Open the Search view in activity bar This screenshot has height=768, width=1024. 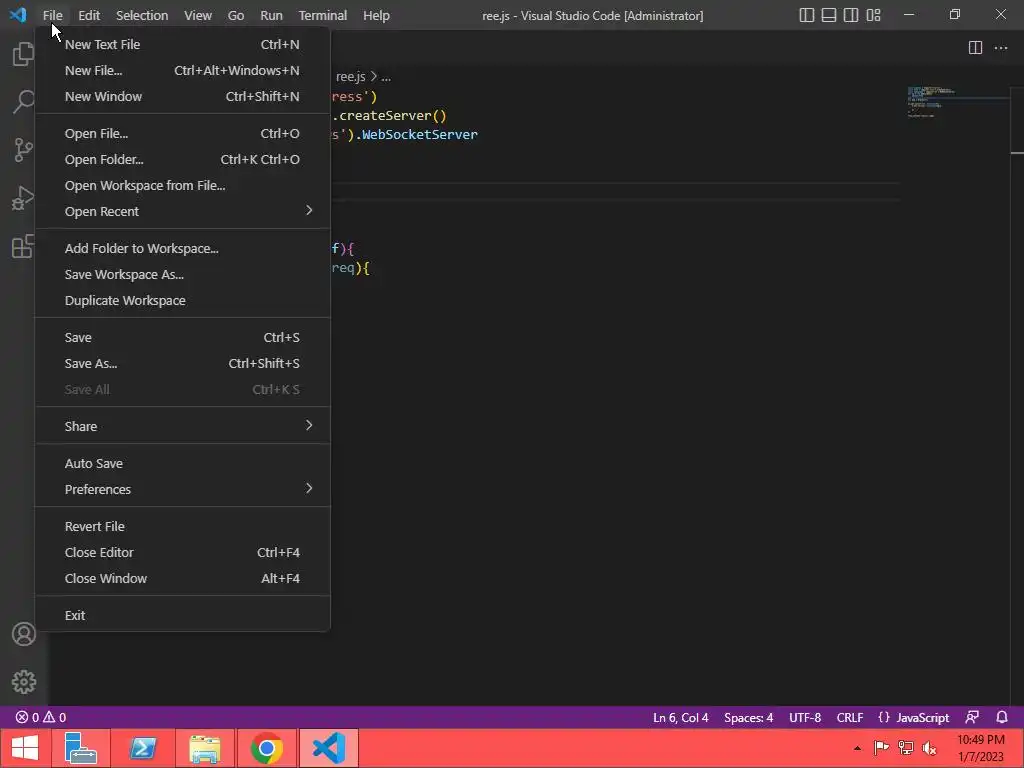(24, 101)
